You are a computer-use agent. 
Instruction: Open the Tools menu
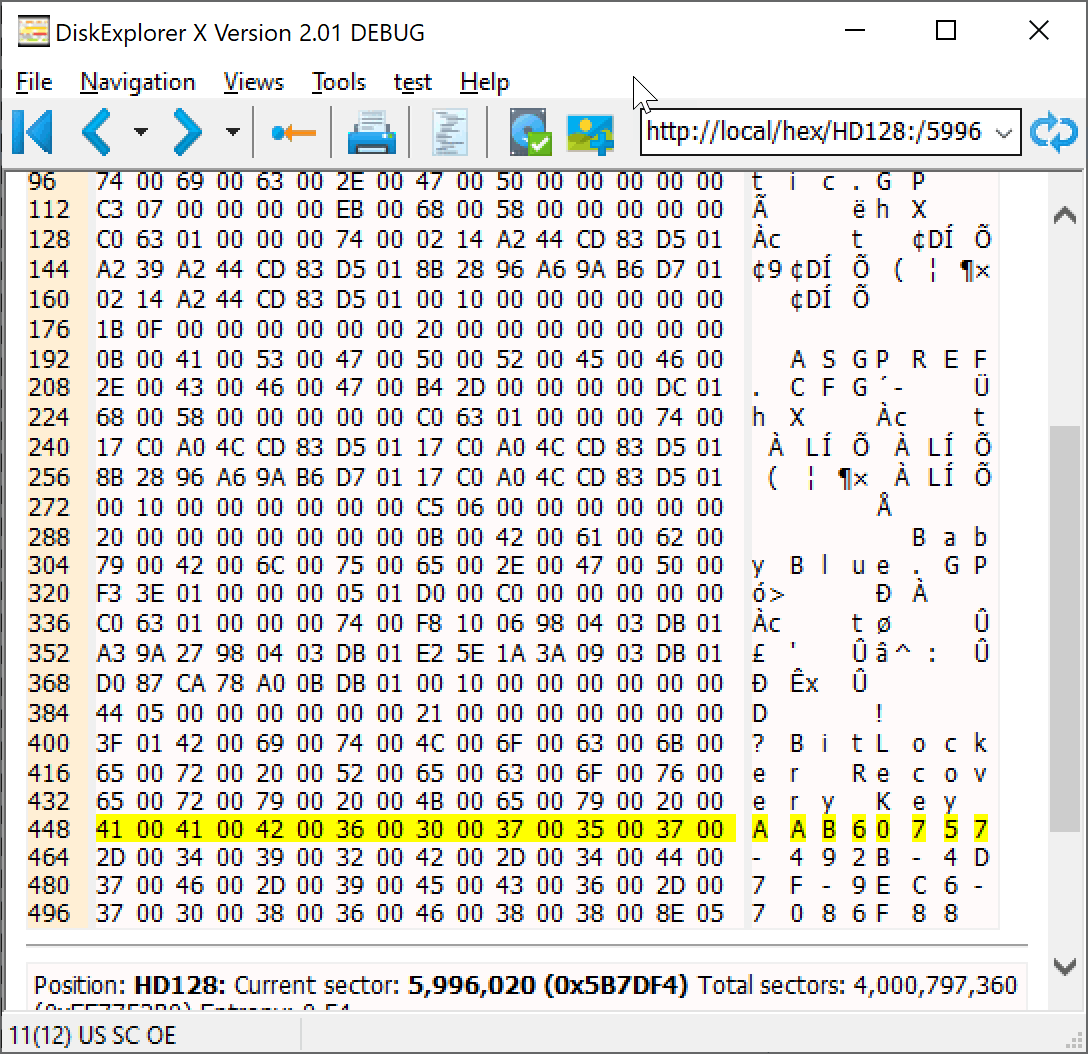pyautogui.click(x=338, y=82)
